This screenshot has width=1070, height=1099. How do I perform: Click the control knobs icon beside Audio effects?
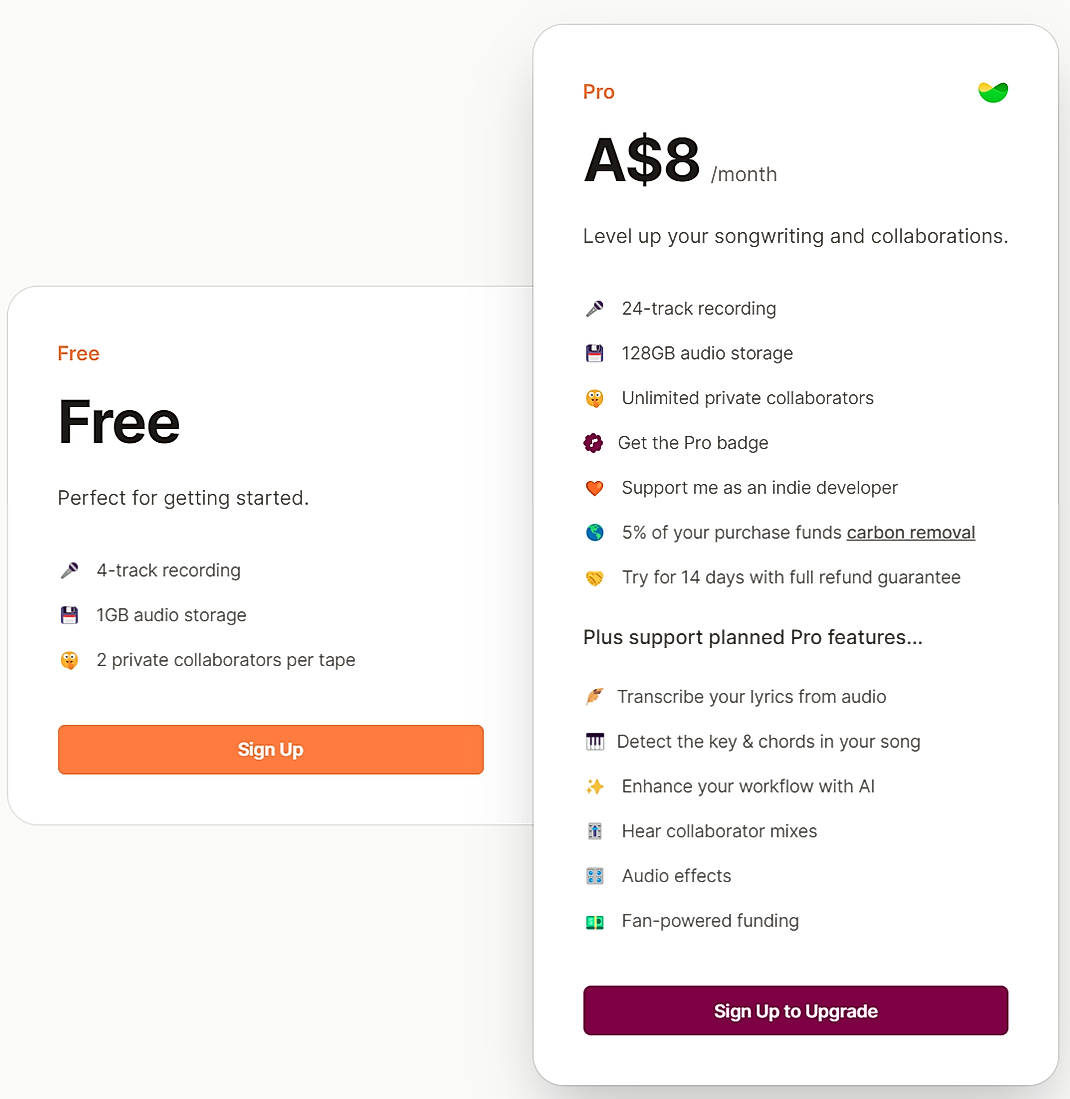(x=597, y=876)
